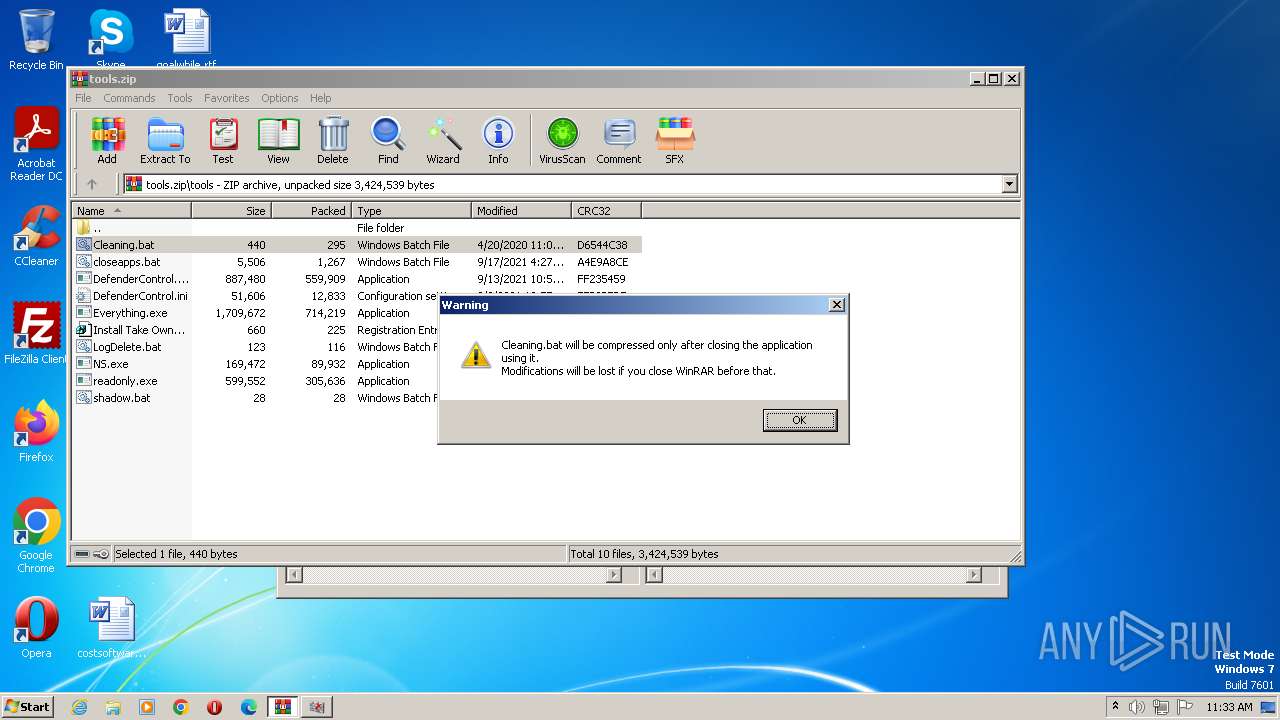Sort by Size column header
The width and height of the screenshot is (1280, 720).
(231, 210)
